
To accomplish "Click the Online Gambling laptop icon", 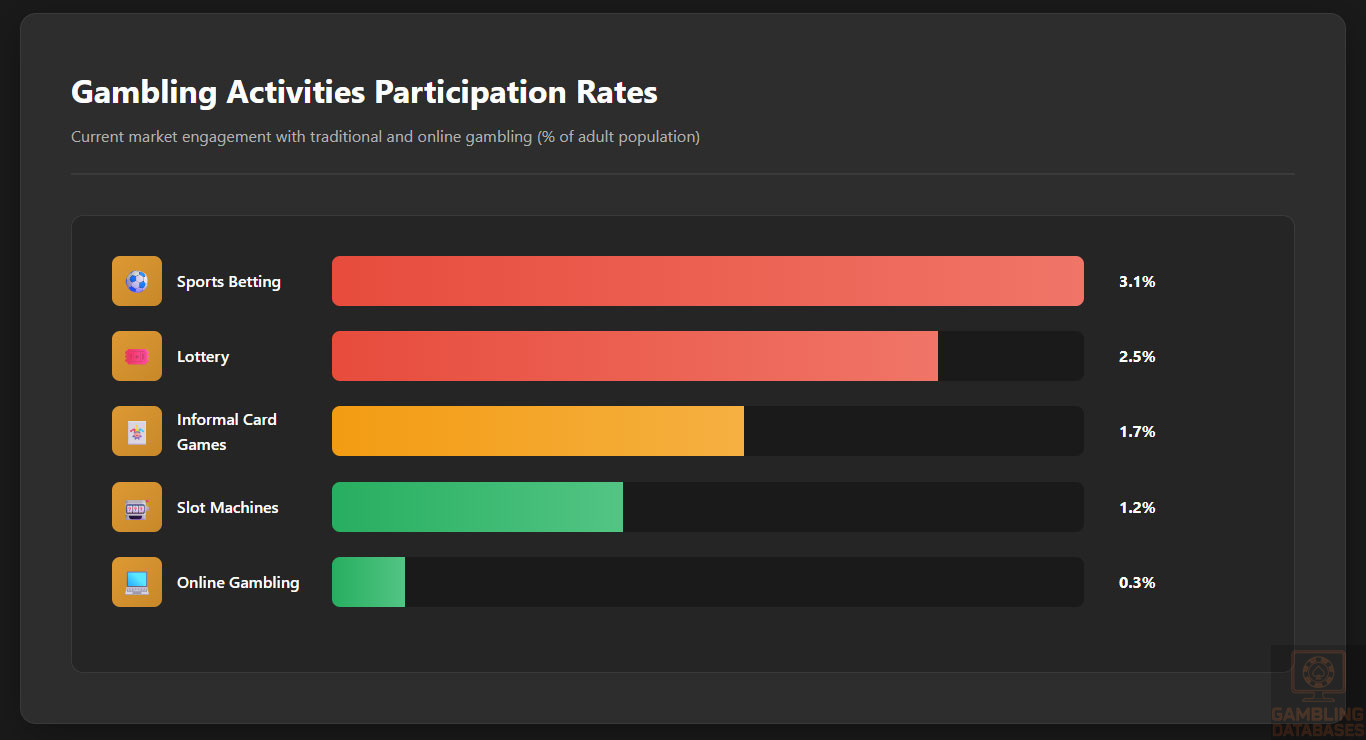I will (x=137, y=582).
